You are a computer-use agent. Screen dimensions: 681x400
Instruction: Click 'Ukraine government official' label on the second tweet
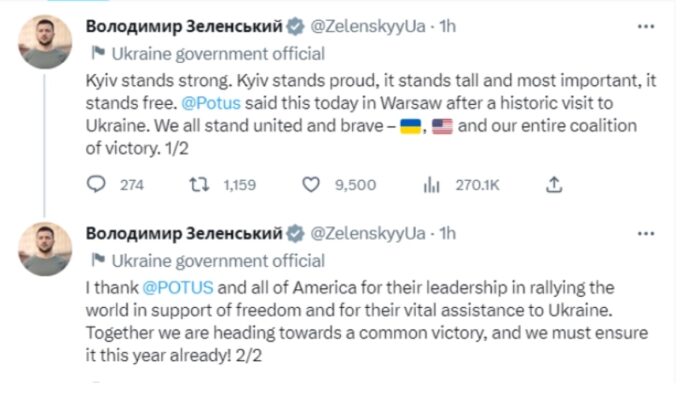point(218,261)
